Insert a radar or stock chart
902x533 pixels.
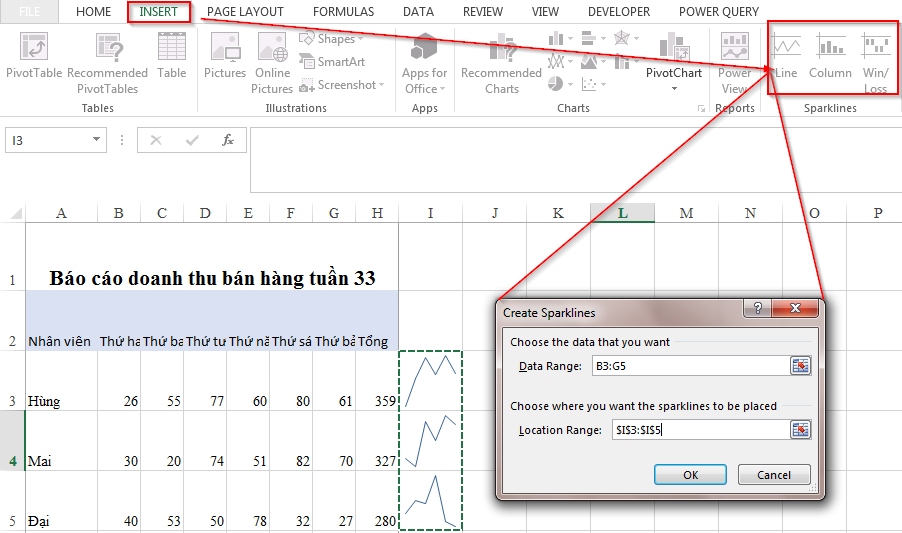[626, 39]
